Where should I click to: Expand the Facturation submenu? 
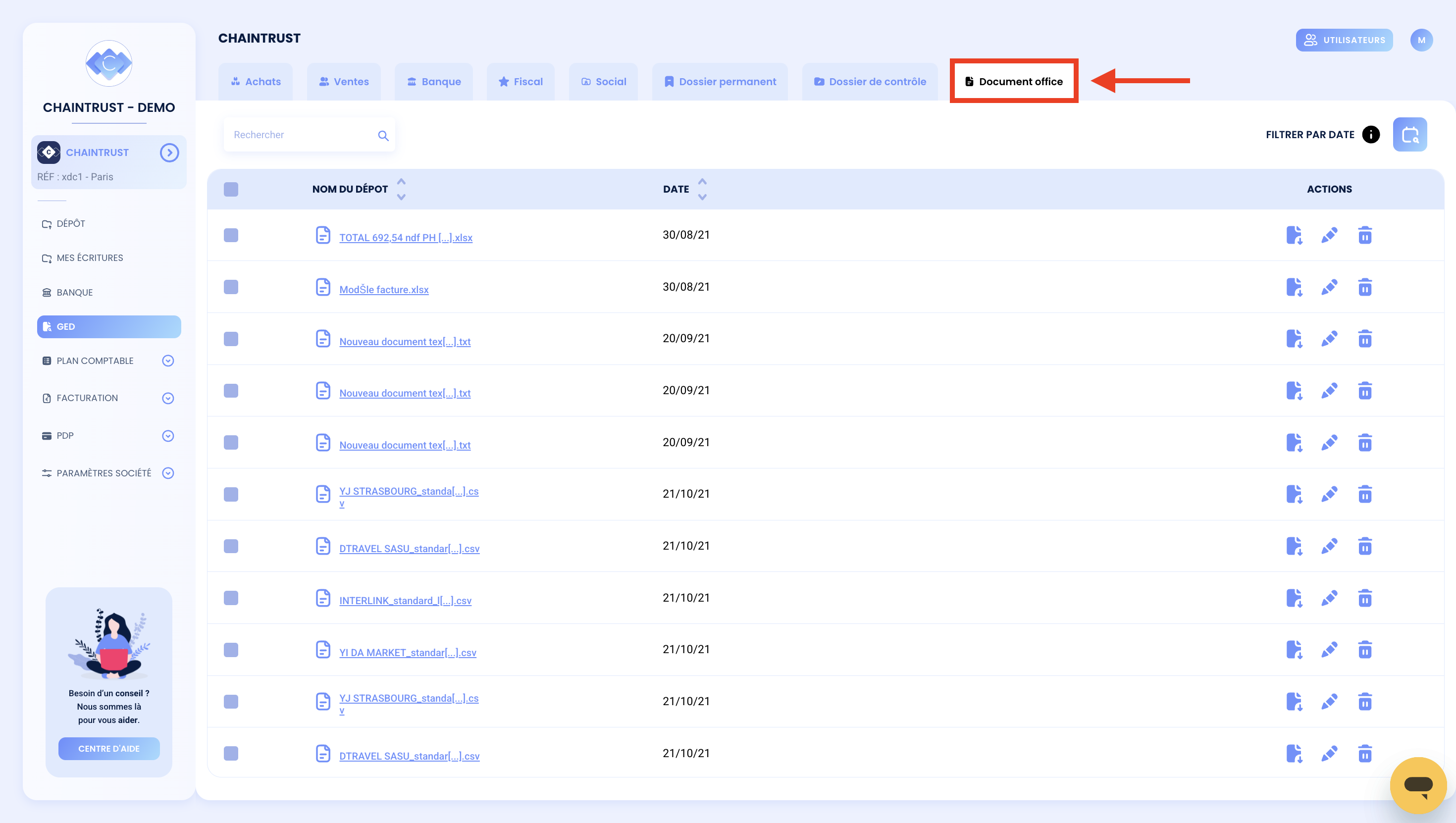point(168,399)
